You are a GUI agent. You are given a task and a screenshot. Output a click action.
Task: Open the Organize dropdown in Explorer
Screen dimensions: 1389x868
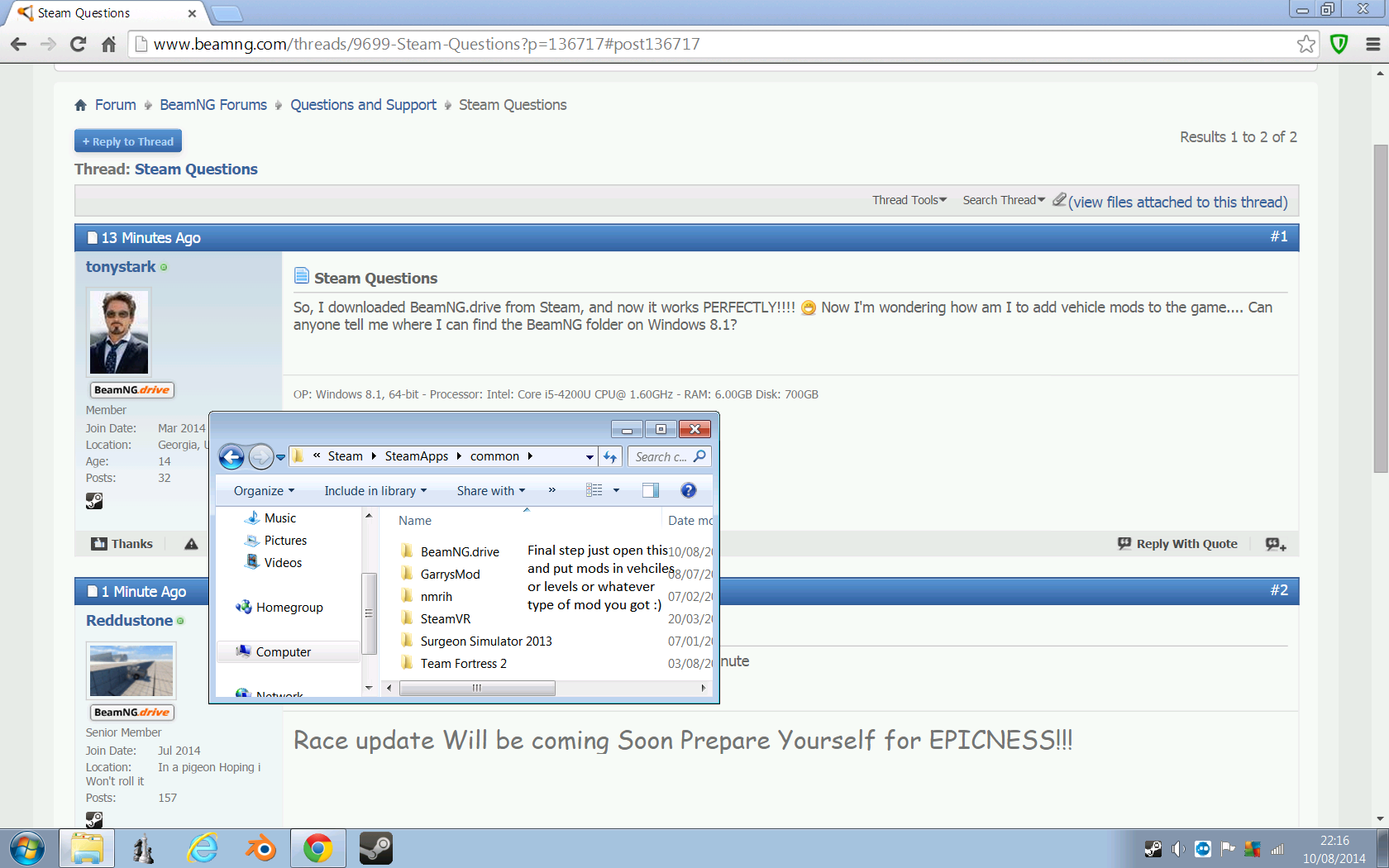pyautogui.click(x=264, y=490)
